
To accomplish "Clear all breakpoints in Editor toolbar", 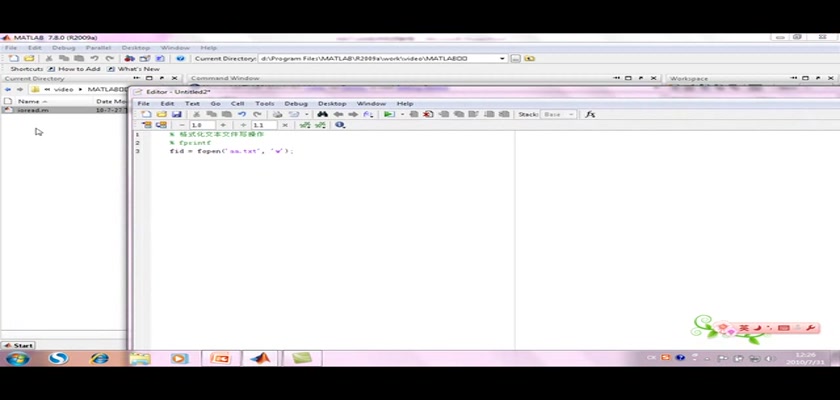I will [x=428, y=114].
